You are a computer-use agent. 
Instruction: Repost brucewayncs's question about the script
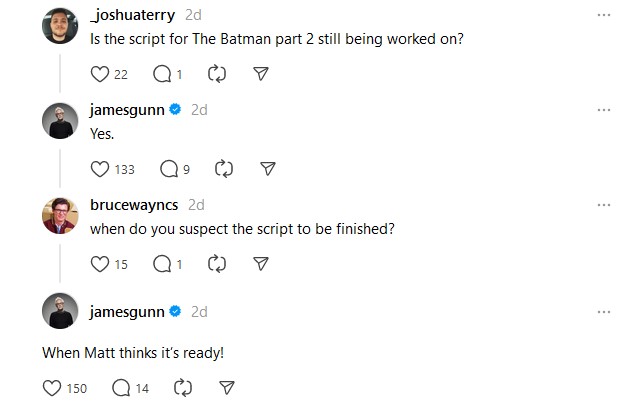(216, 264)
